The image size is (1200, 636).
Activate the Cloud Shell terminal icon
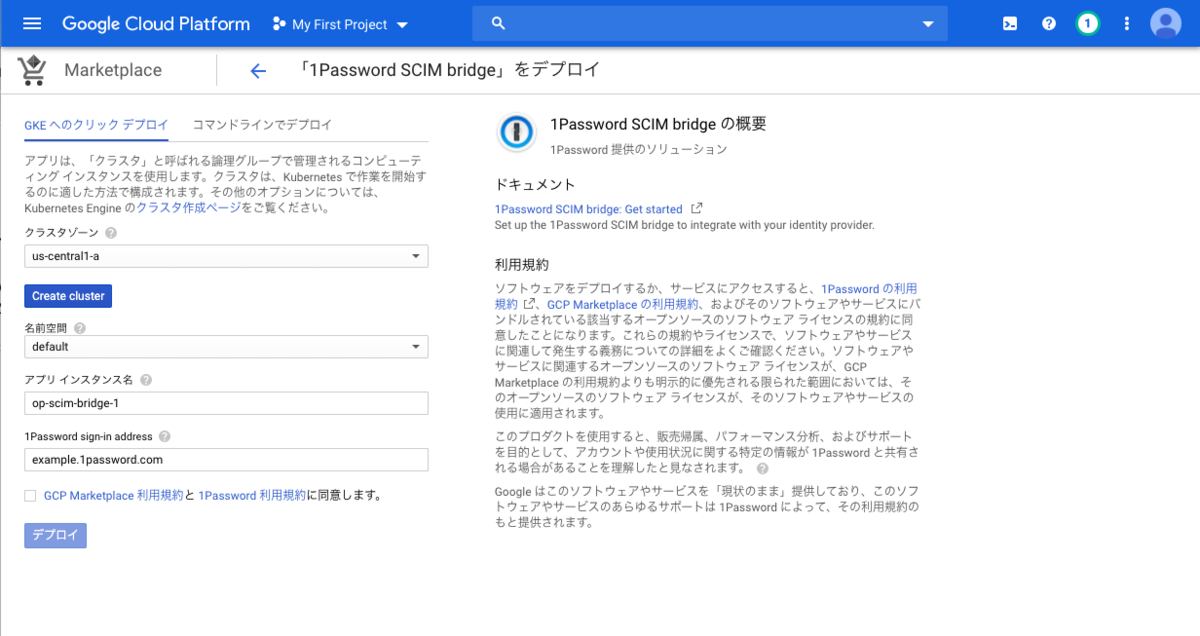1009,23
